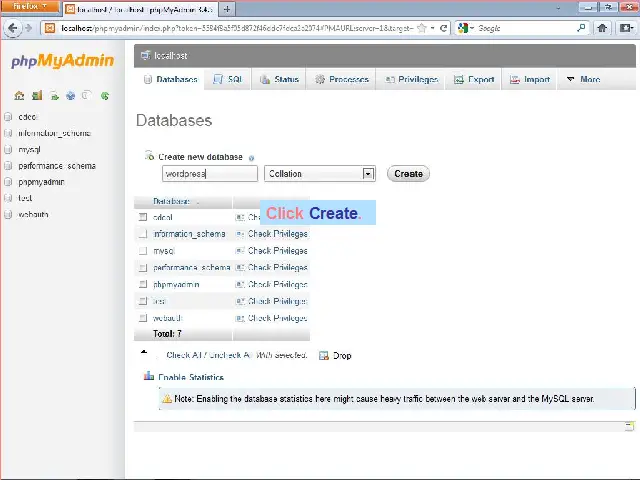Go to phpMyAdmin home via house icon
Viewport: 640px width, 480px height.
pos(19,96)
